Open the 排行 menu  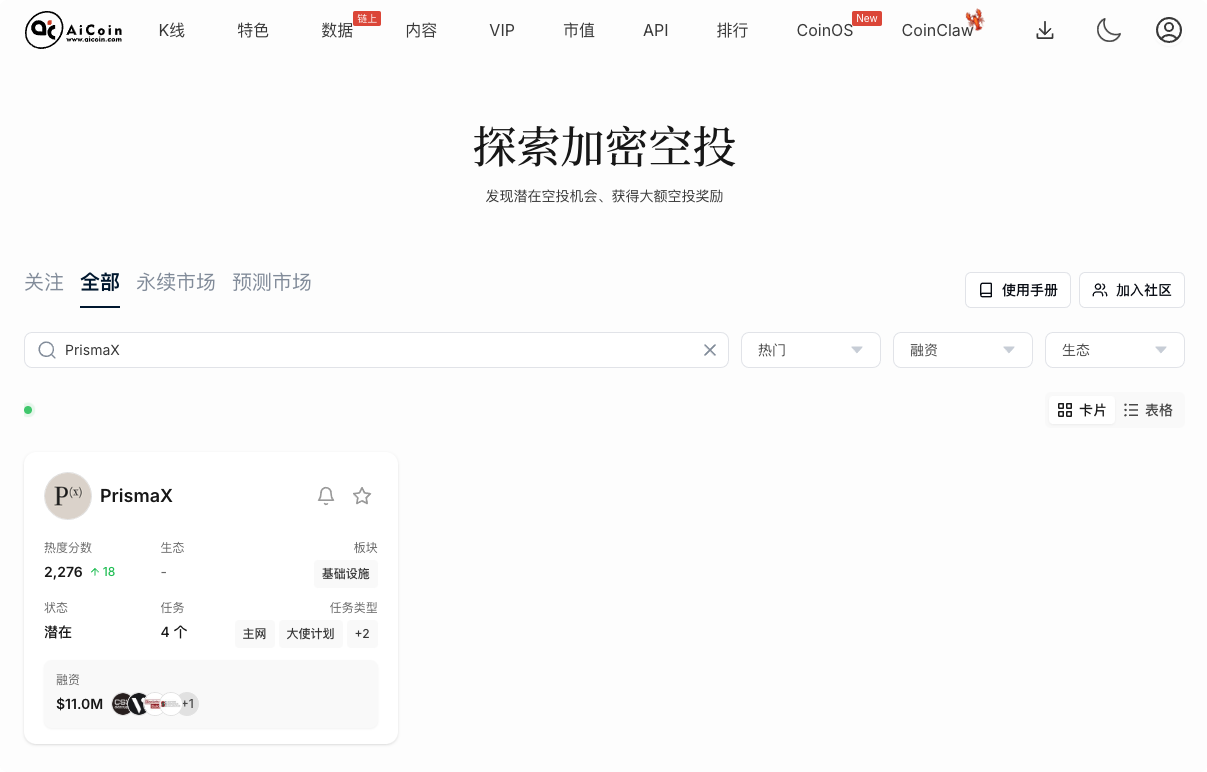733,30
